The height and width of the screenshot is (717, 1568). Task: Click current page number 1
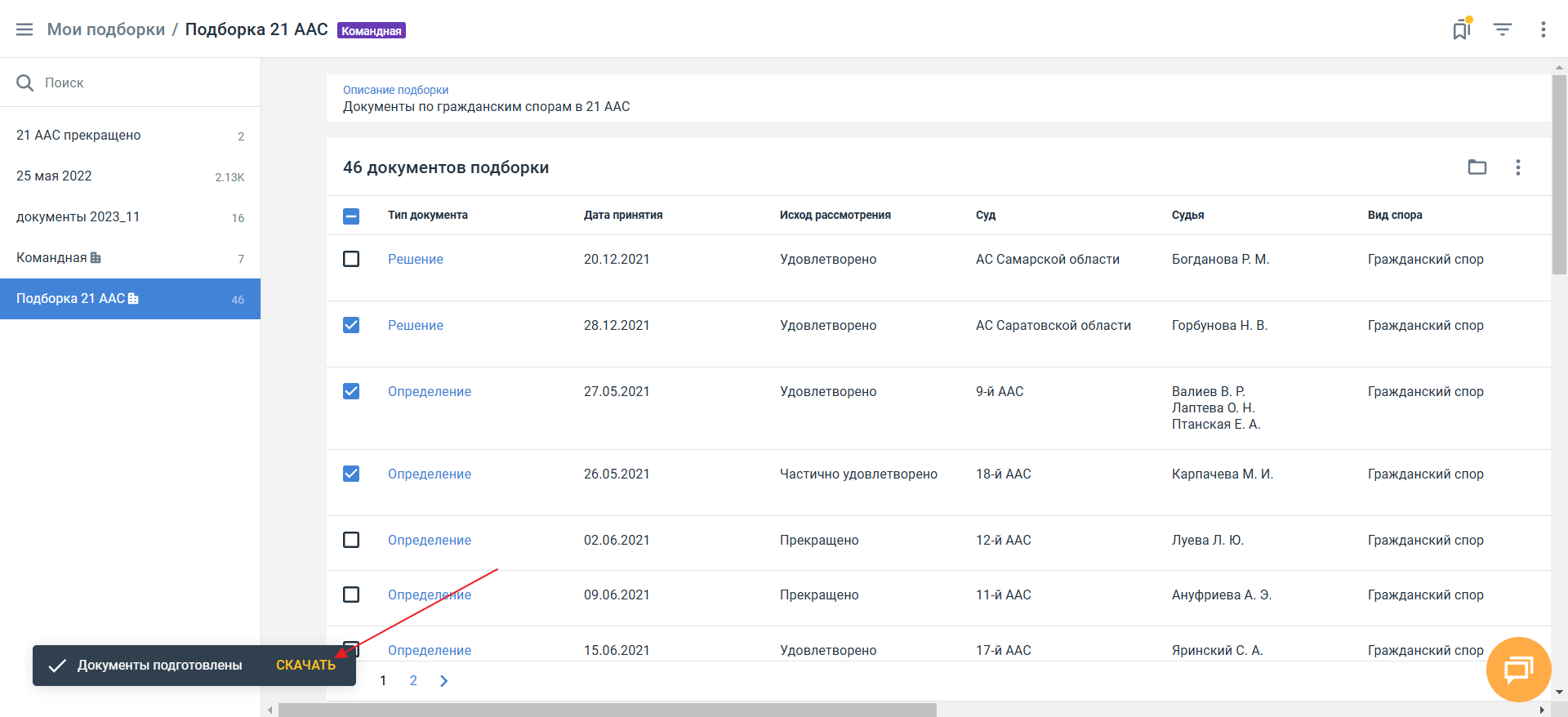pyautogui.click(x=383, y=680)
